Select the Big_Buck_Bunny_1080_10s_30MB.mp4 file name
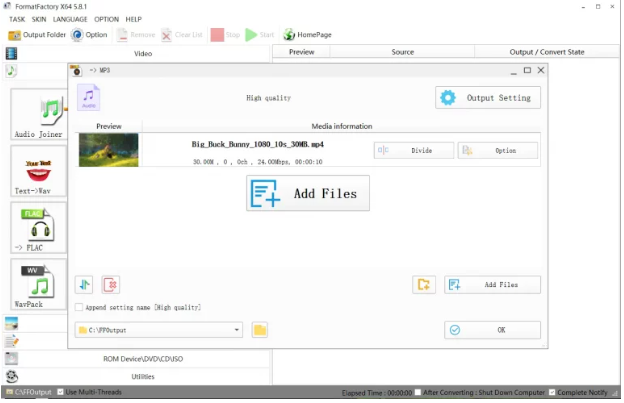The image size is (624, 403). 257,144
